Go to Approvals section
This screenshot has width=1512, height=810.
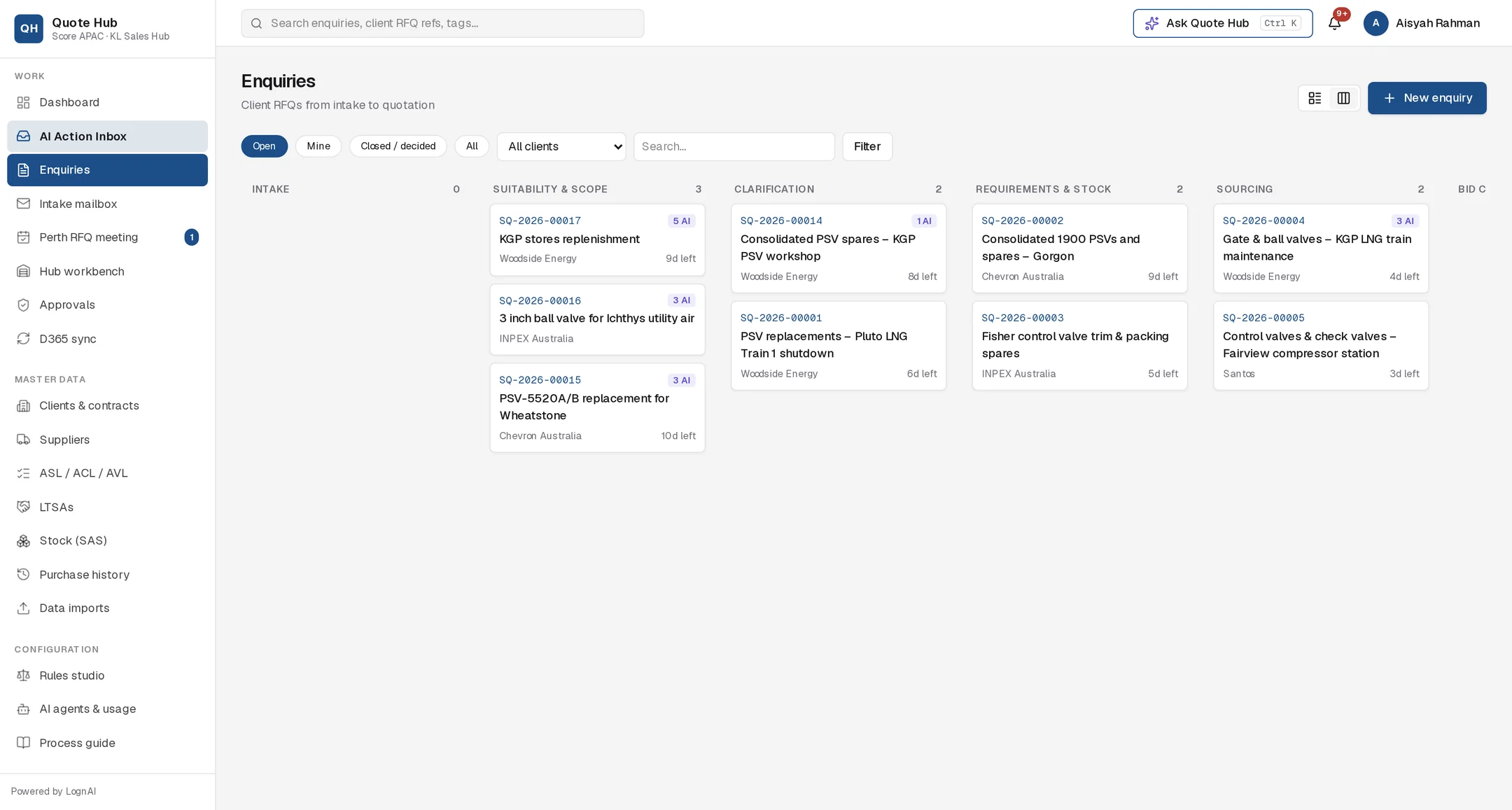(107, 305)
